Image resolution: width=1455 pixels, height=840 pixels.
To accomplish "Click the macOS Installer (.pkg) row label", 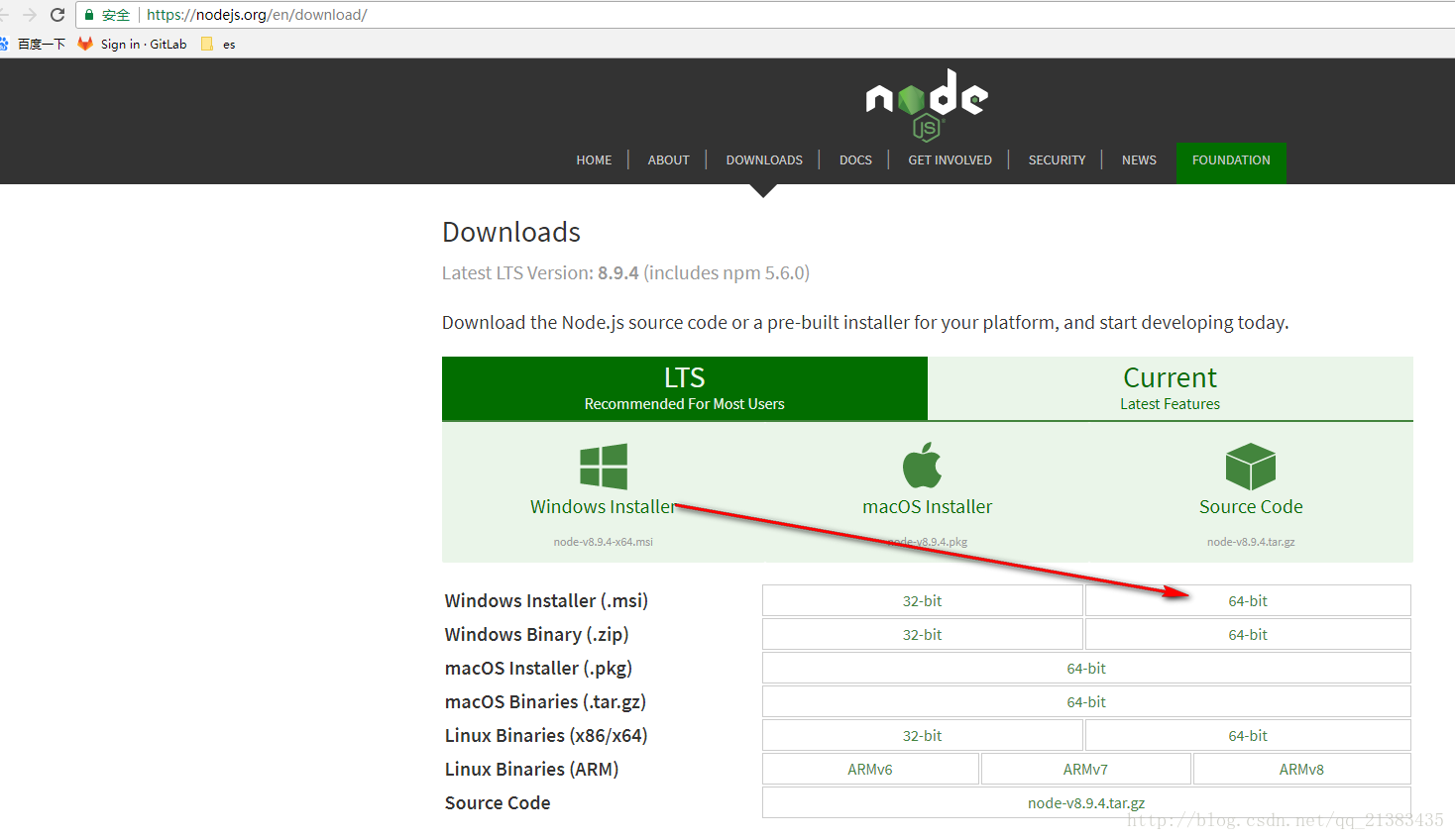I will pyautogui.click(x=538, y=669).
